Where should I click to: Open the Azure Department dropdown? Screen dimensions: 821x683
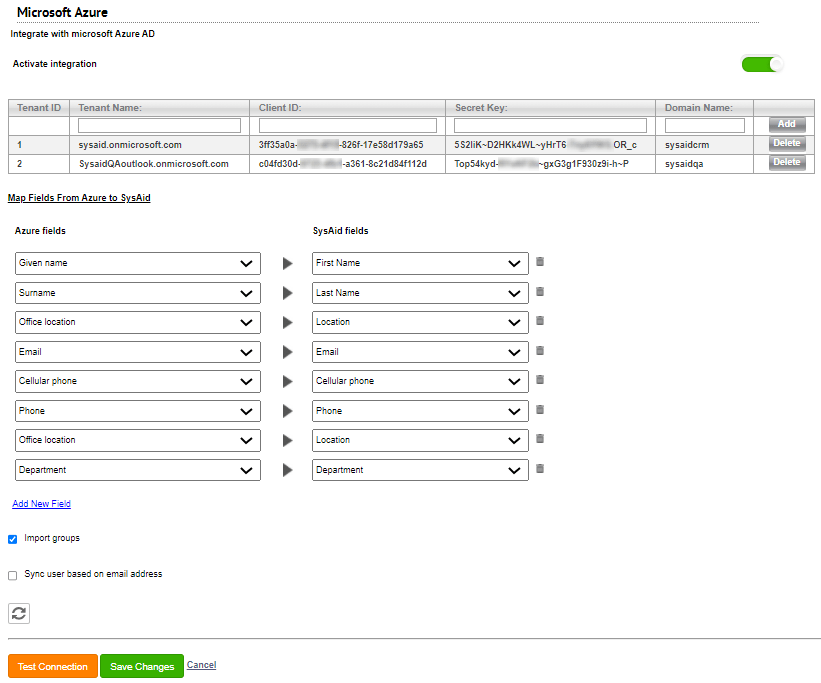click(138, 470)
